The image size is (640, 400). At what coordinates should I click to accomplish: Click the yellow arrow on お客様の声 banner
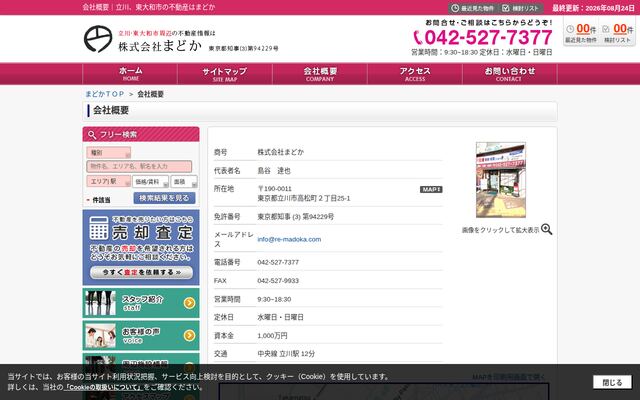[189, 335]
